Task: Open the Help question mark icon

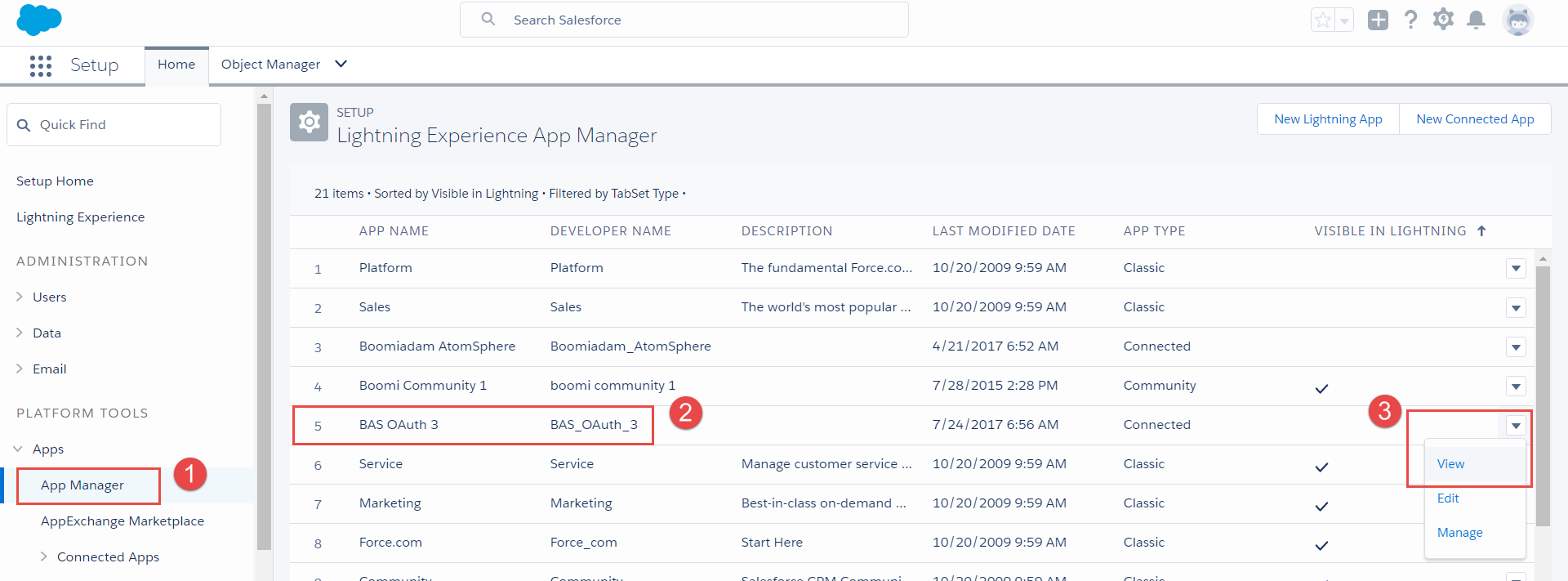Action: click(x=1410, y=20)
